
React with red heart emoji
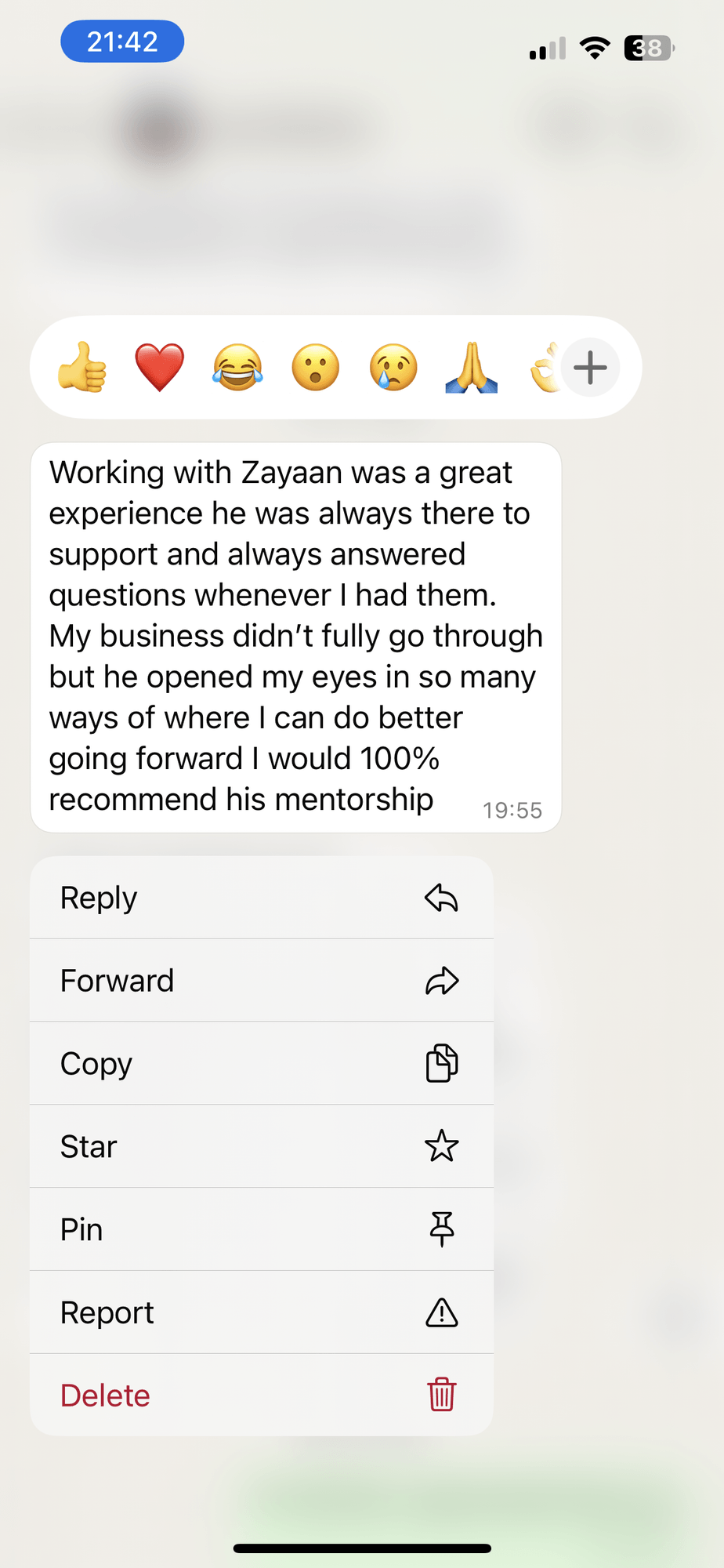[160, 367]
